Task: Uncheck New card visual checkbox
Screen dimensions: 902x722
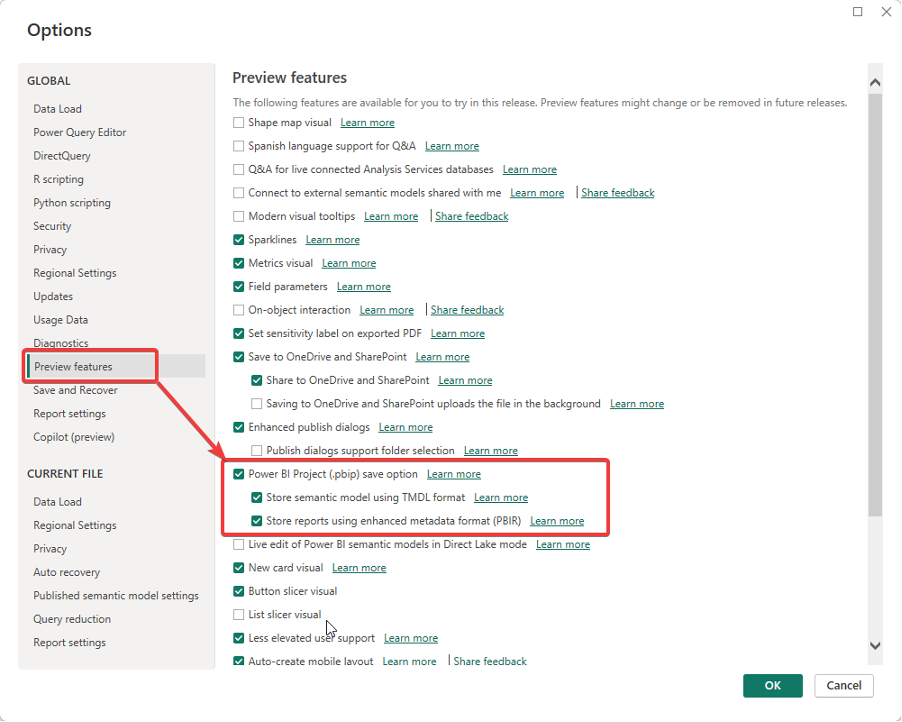Action: [x=238, y=568]
